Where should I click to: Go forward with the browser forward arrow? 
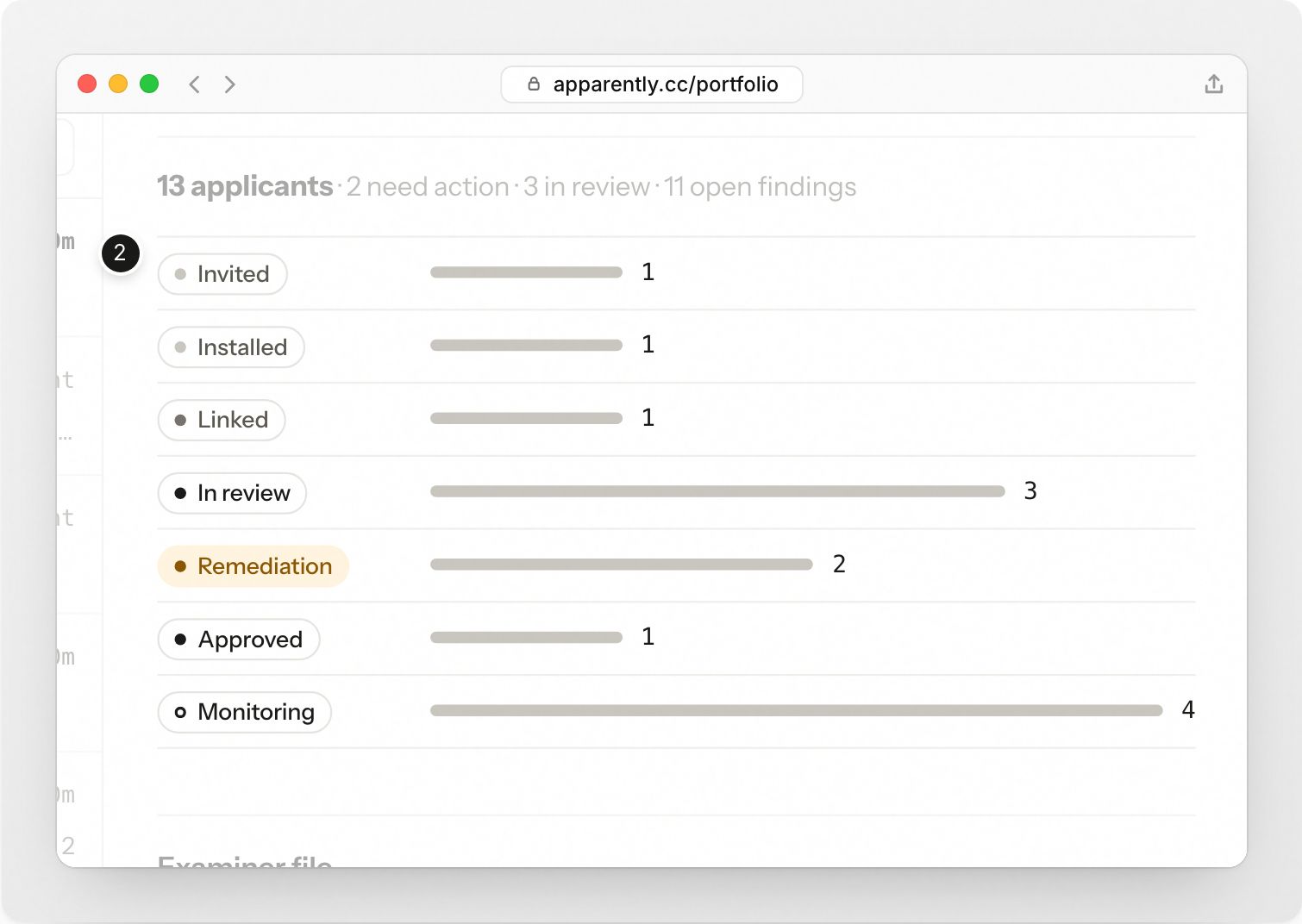[x=229, y=84]
